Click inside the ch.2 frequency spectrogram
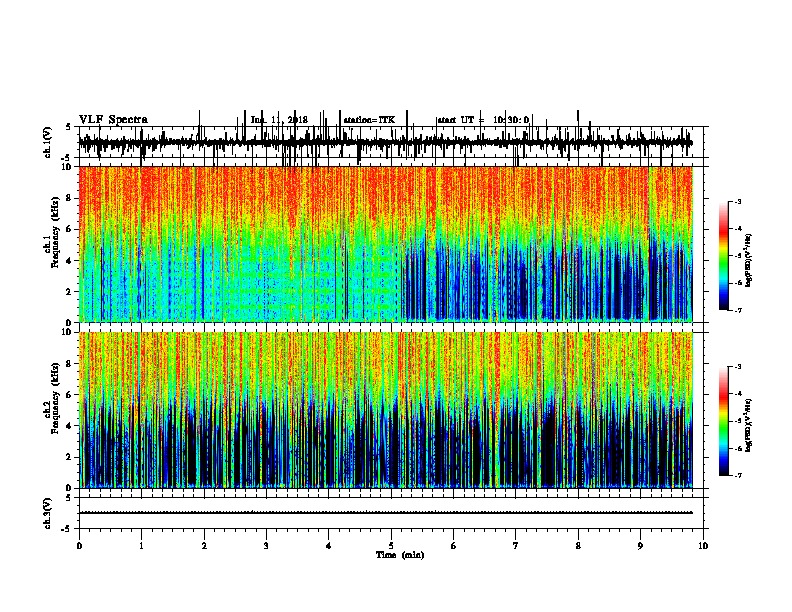 pos(385,410)
